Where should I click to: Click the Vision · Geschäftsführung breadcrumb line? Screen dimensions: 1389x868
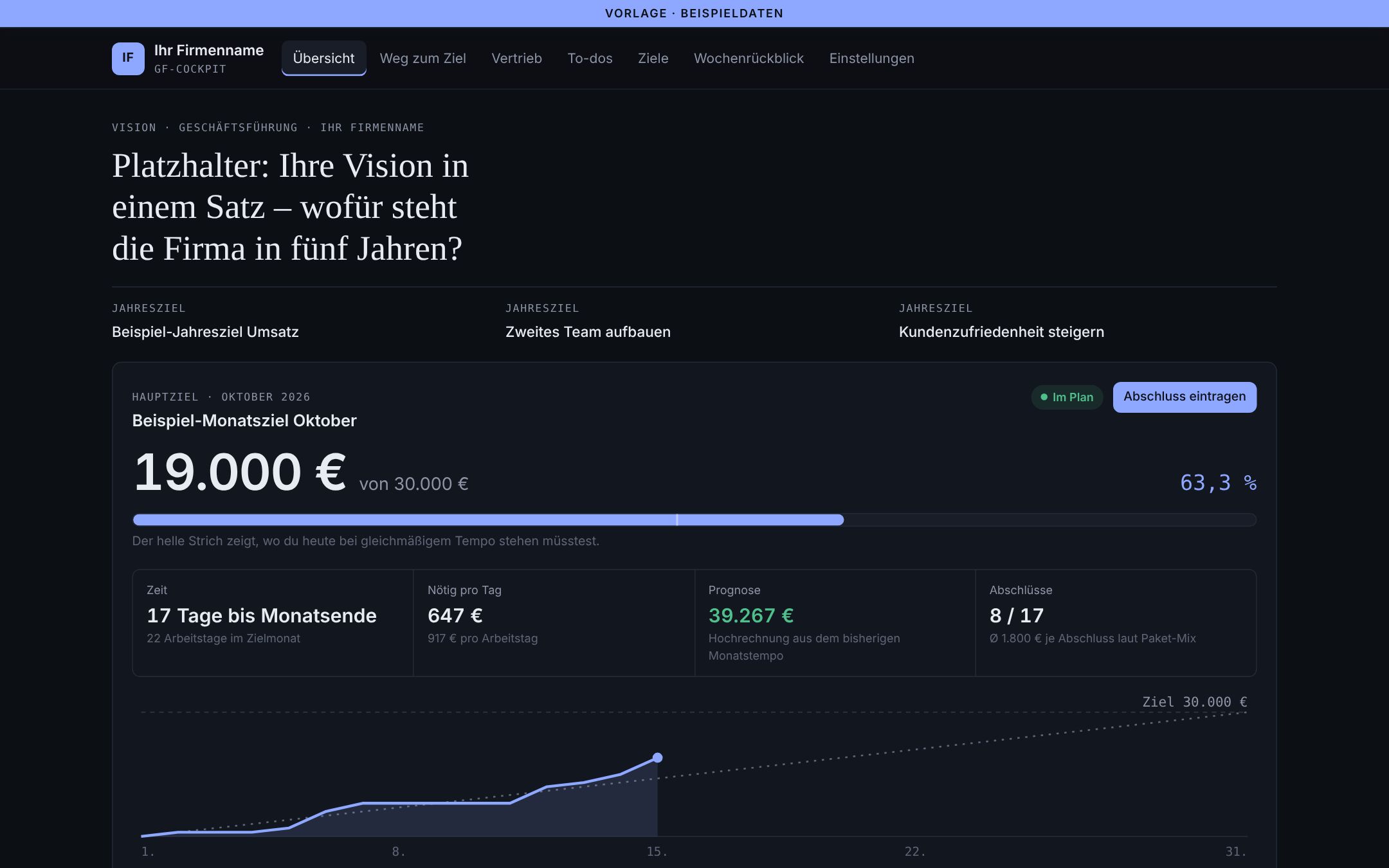point(268,127)
